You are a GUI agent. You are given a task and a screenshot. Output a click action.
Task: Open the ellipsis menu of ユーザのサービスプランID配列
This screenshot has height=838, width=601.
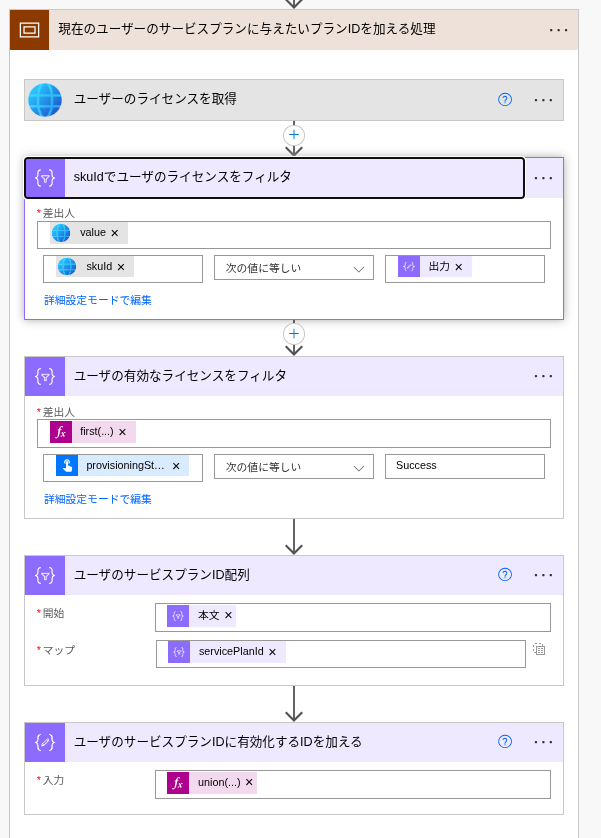pos(543,576)
